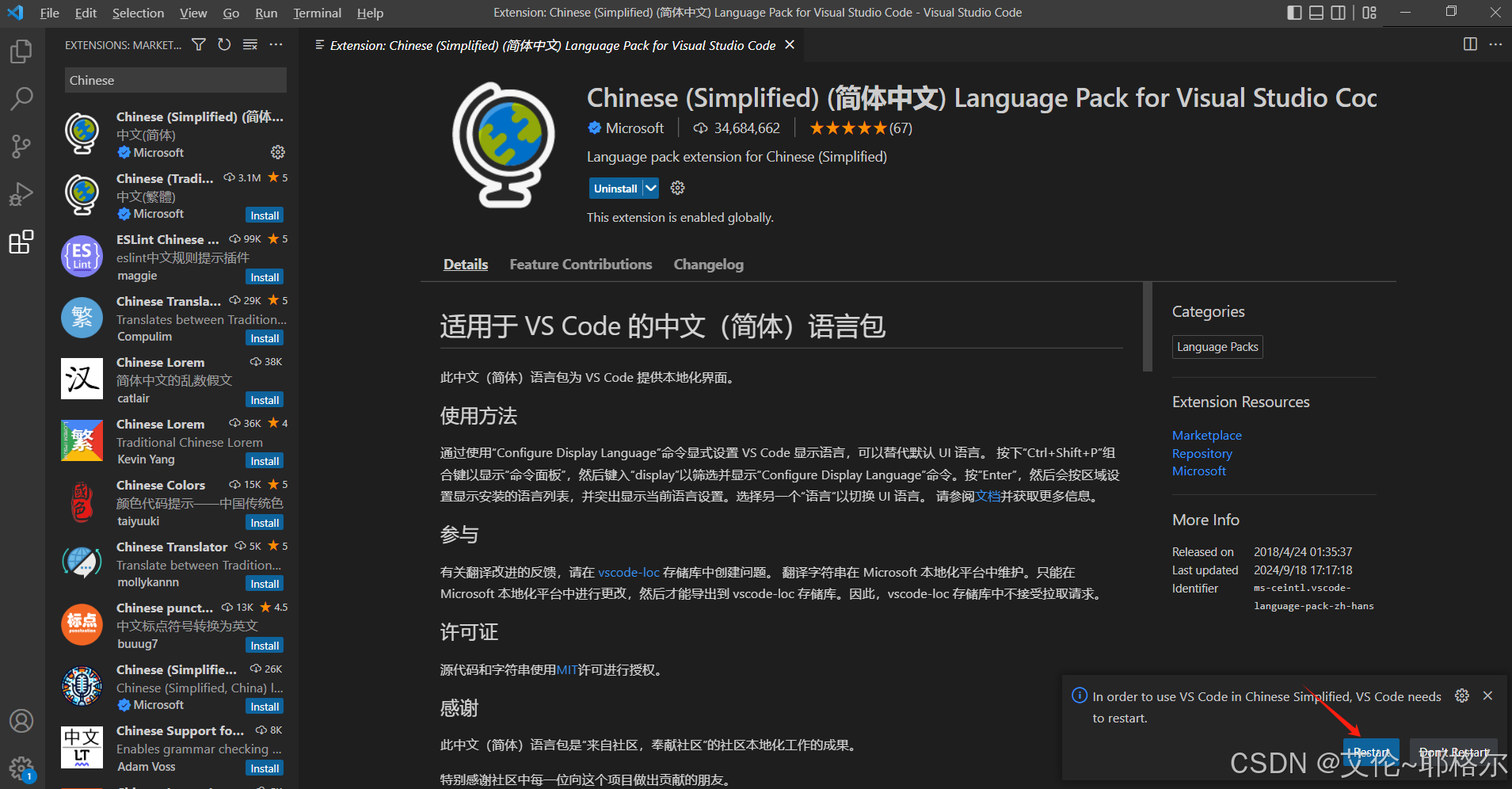Open Views and More Actions in Extensions sidebar
The height and width of the screenshot is (789, 1512).
276,45
